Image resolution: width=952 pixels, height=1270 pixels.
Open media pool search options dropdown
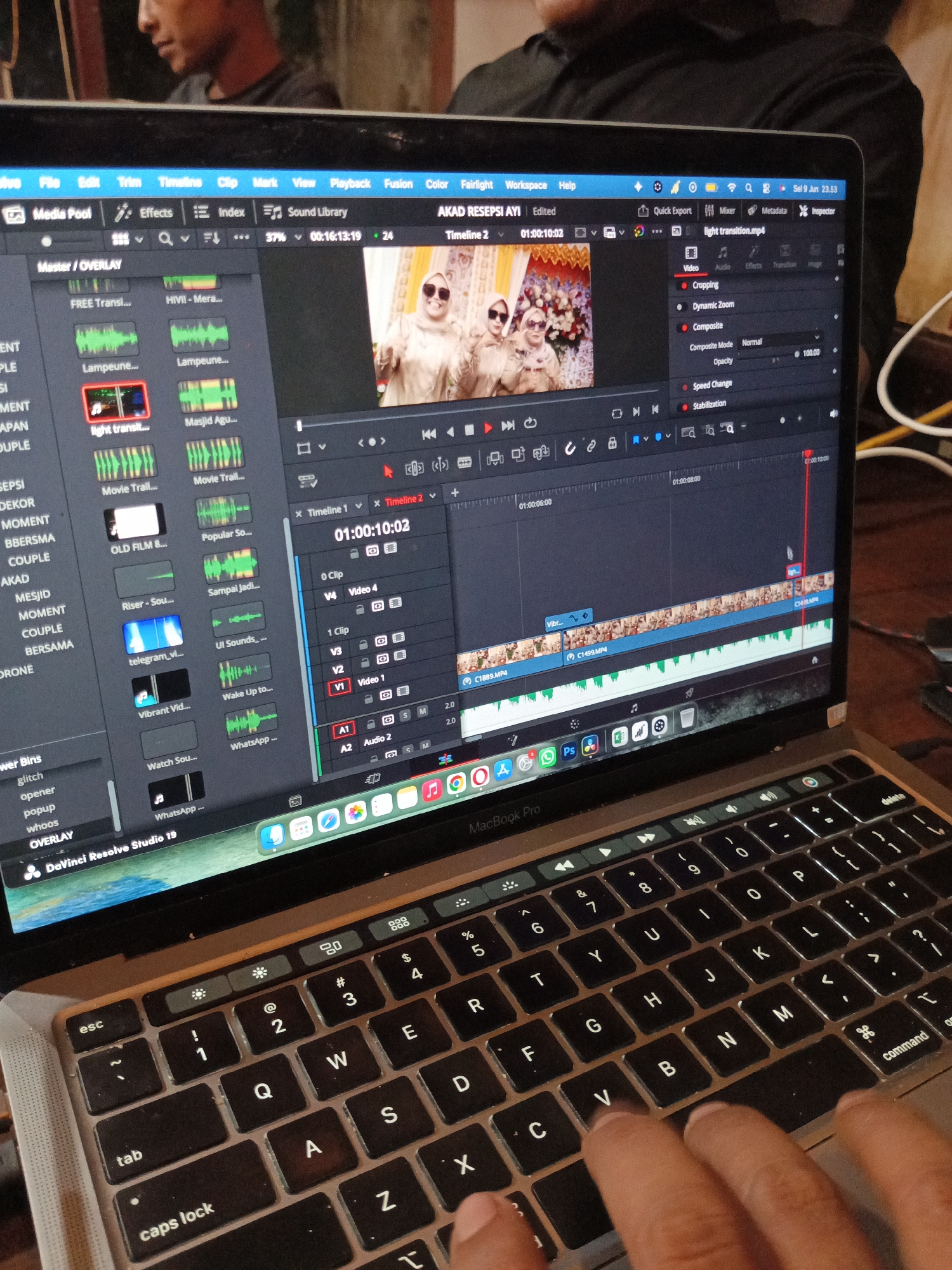coord(185,238)
